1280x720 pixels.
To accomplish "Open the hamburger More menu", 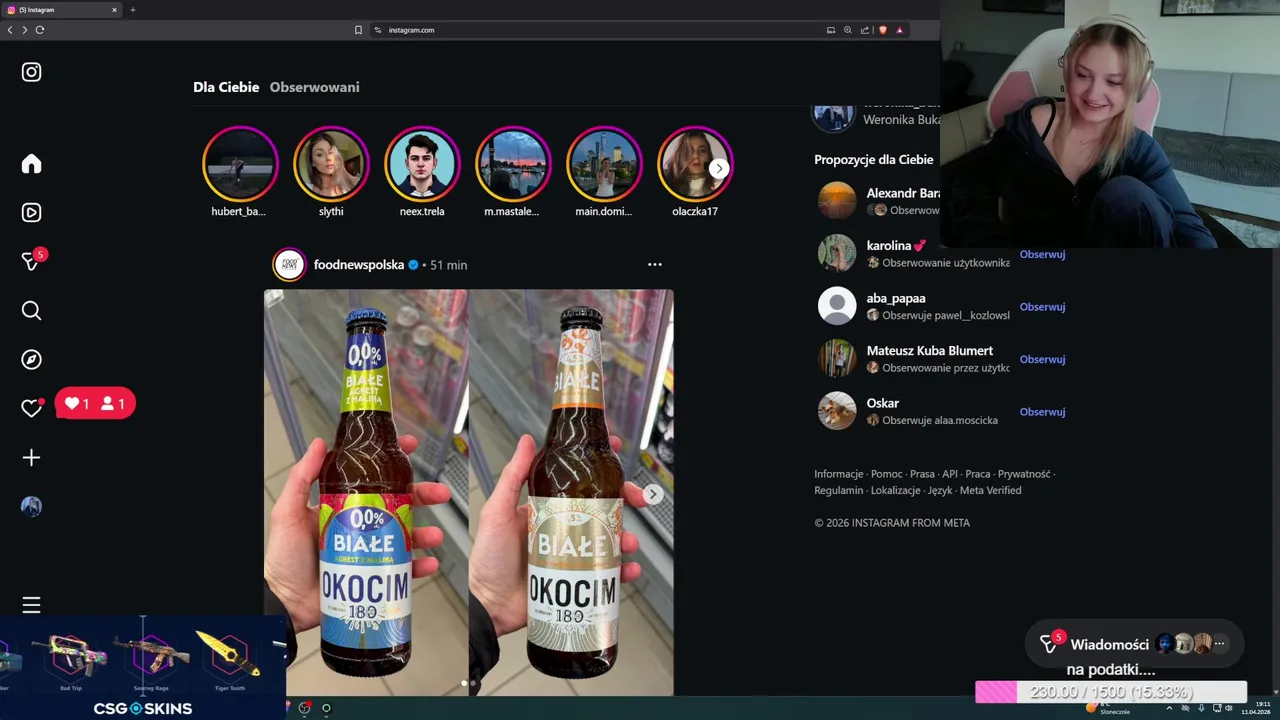I will (x=31, y=605).
